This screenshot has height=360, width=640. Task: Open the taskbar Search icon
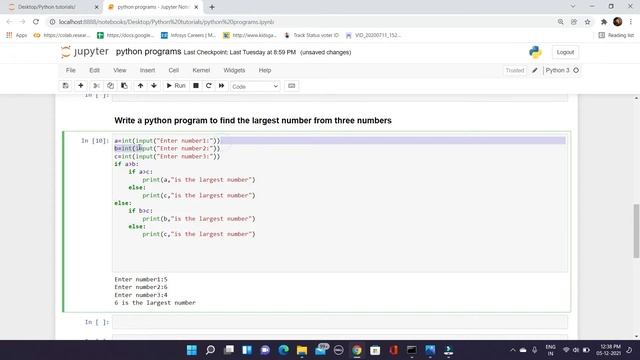pyautogui.click(x=210, y=350)
